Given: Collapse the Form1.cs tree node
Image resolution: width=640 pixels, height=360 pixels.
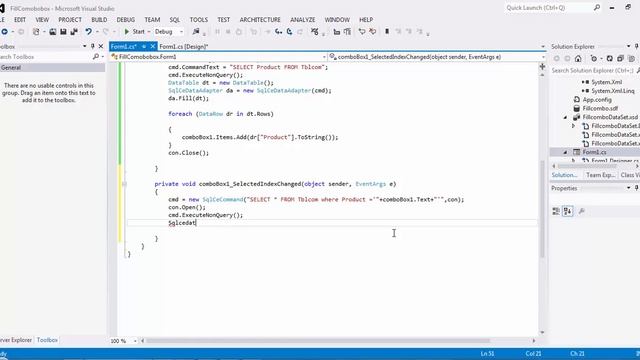Looking at the screenshot, I should coord(565,152).
